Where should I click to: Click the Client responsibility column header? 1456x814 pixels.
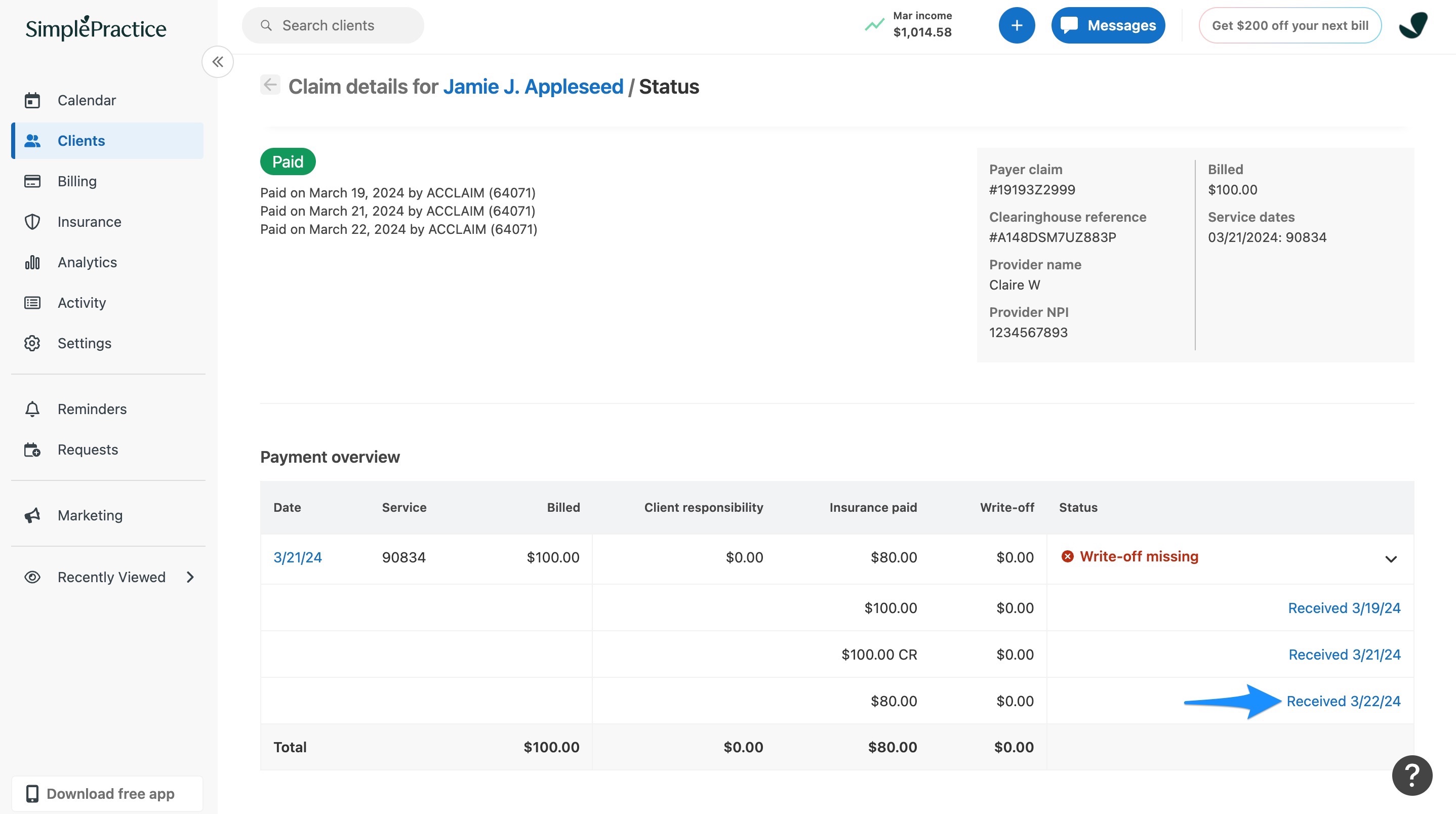703,507
